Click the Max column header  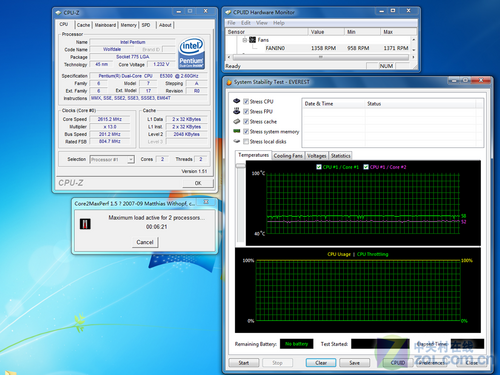point(398,32)
